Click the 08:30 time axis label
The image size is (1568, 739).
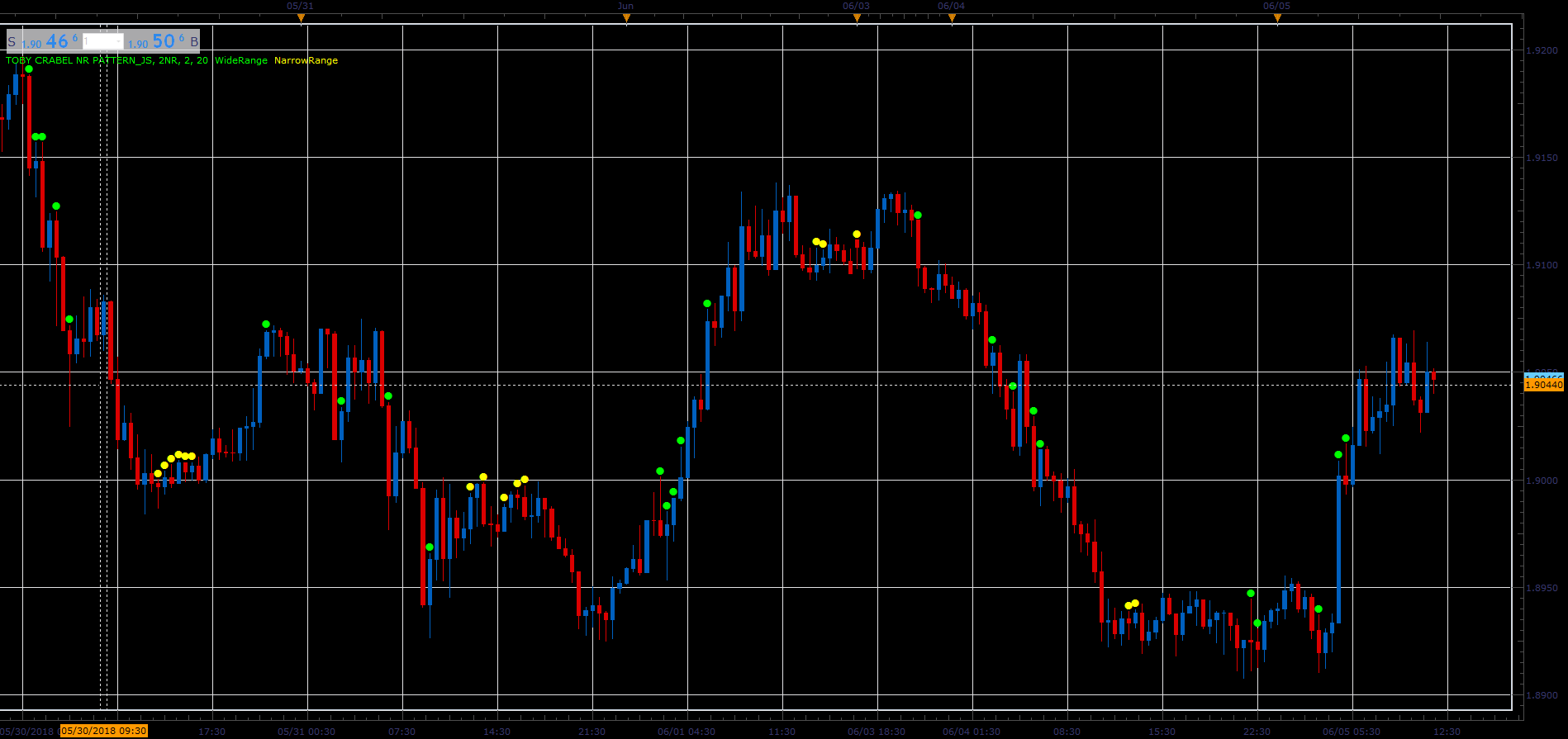1067,732
